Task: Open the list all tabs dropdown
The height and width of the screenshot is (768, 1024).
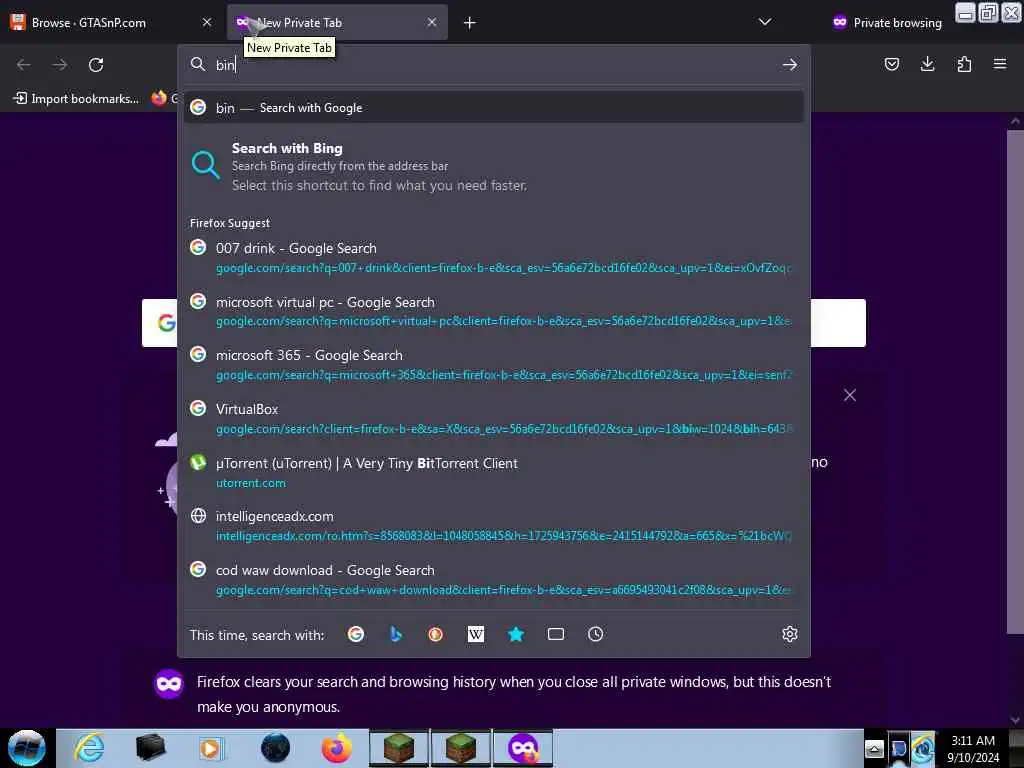Action: 765,22
